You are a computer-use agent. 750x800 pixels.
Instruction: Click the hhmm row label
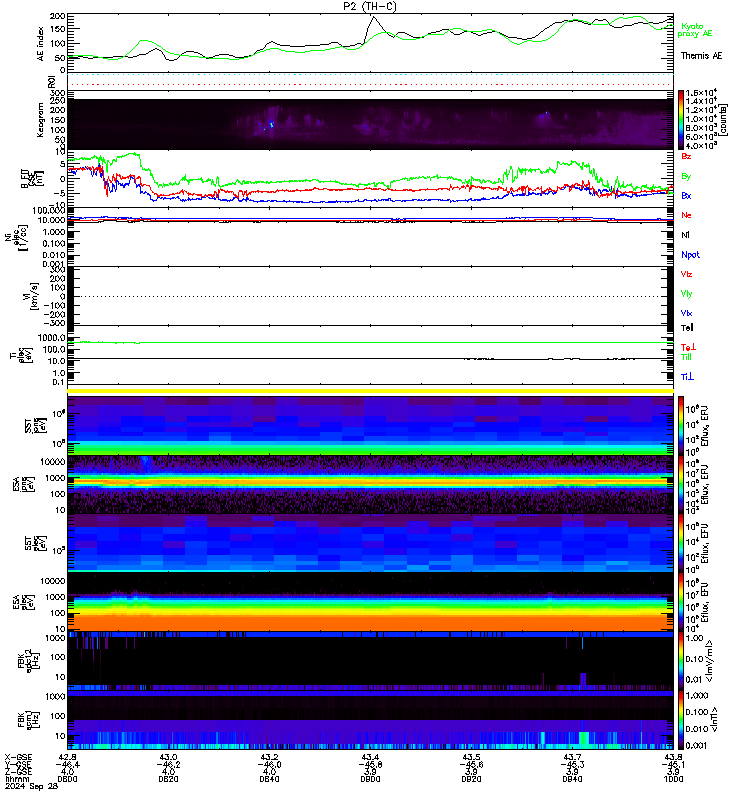point(17,779)
